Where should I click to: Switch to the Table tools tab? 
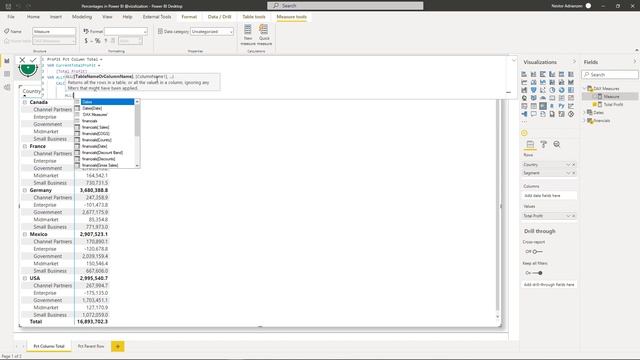point(253,17)
